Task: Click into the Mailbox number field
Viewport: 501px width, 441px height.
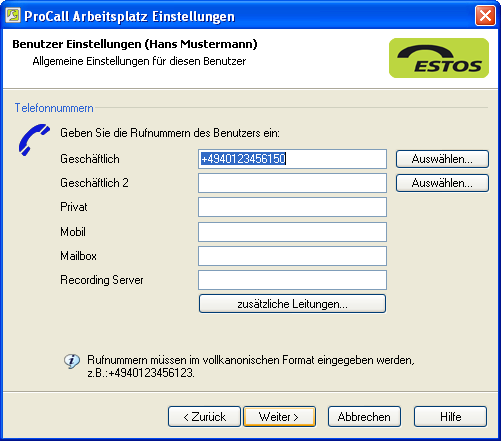Action: pos(292,256)
